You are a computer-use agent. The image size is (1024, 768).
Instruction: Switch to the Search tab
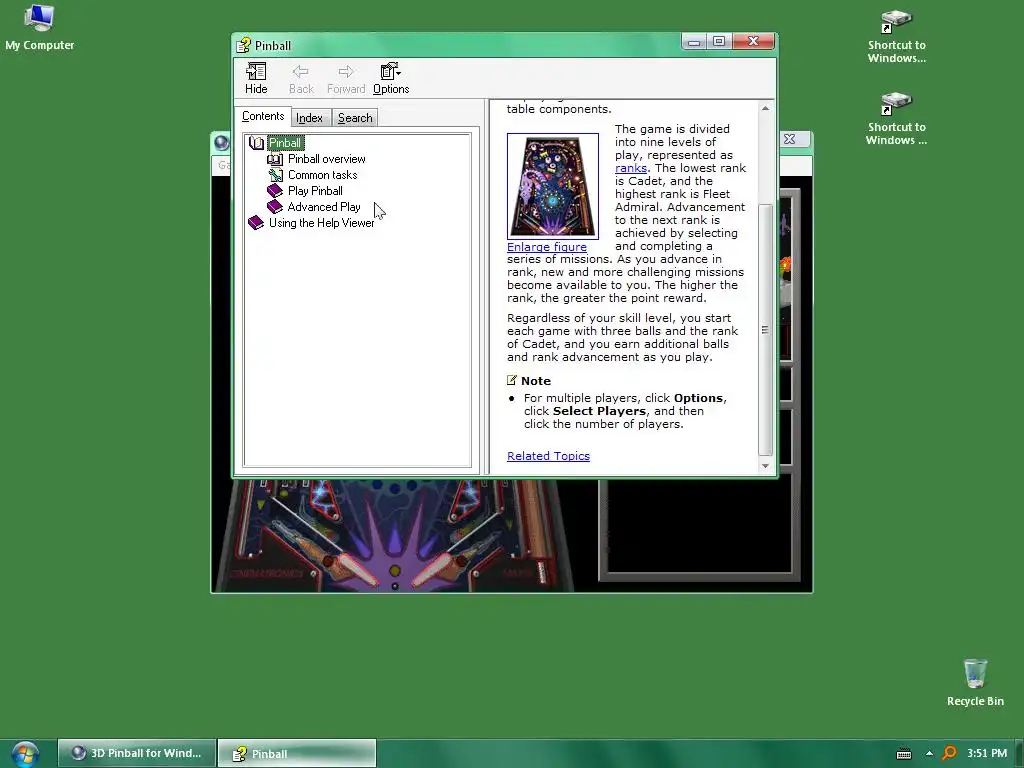point(355,118)
